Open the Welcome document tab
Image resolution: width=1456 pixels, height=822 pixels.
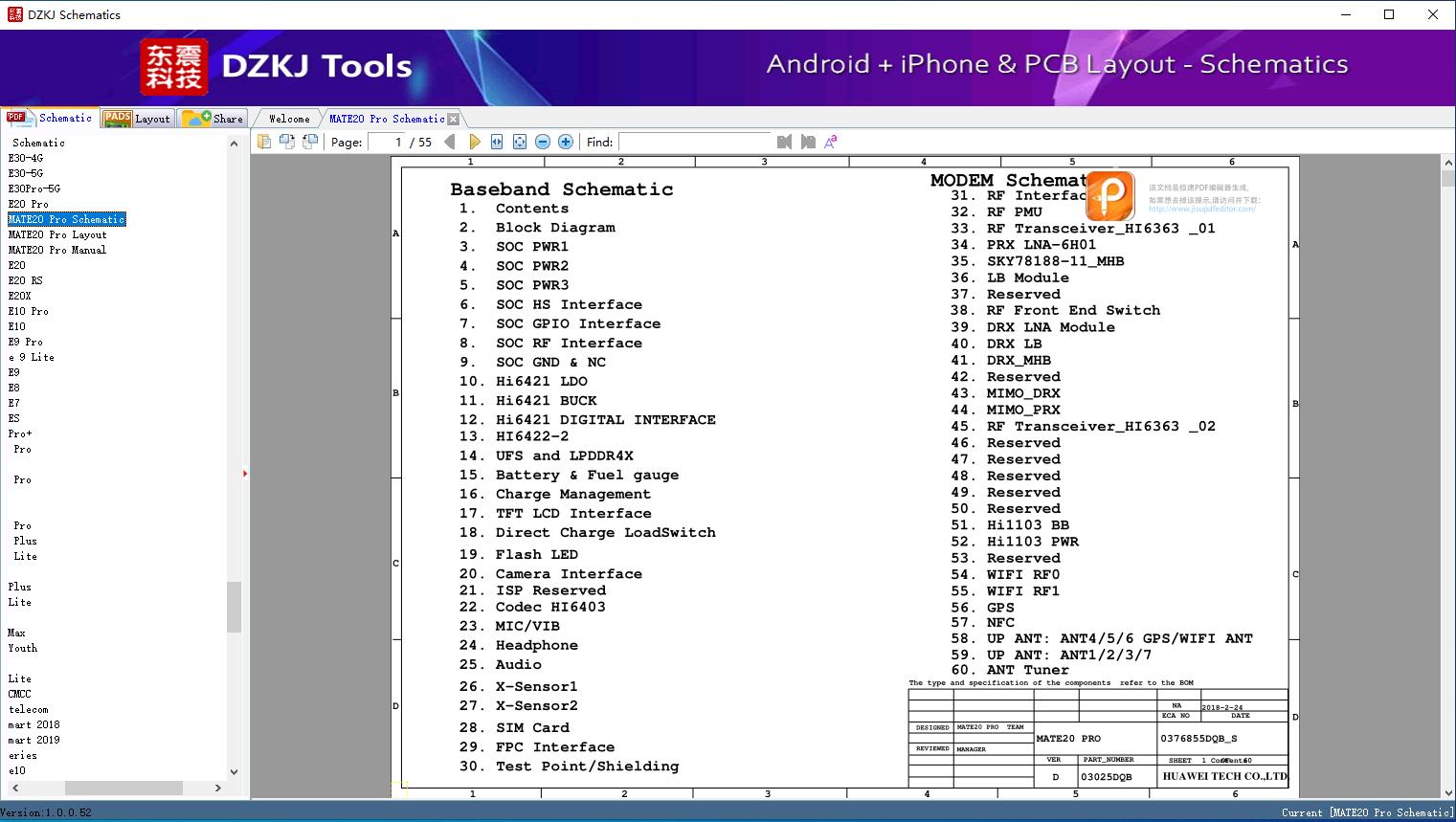tap(289, 119)
